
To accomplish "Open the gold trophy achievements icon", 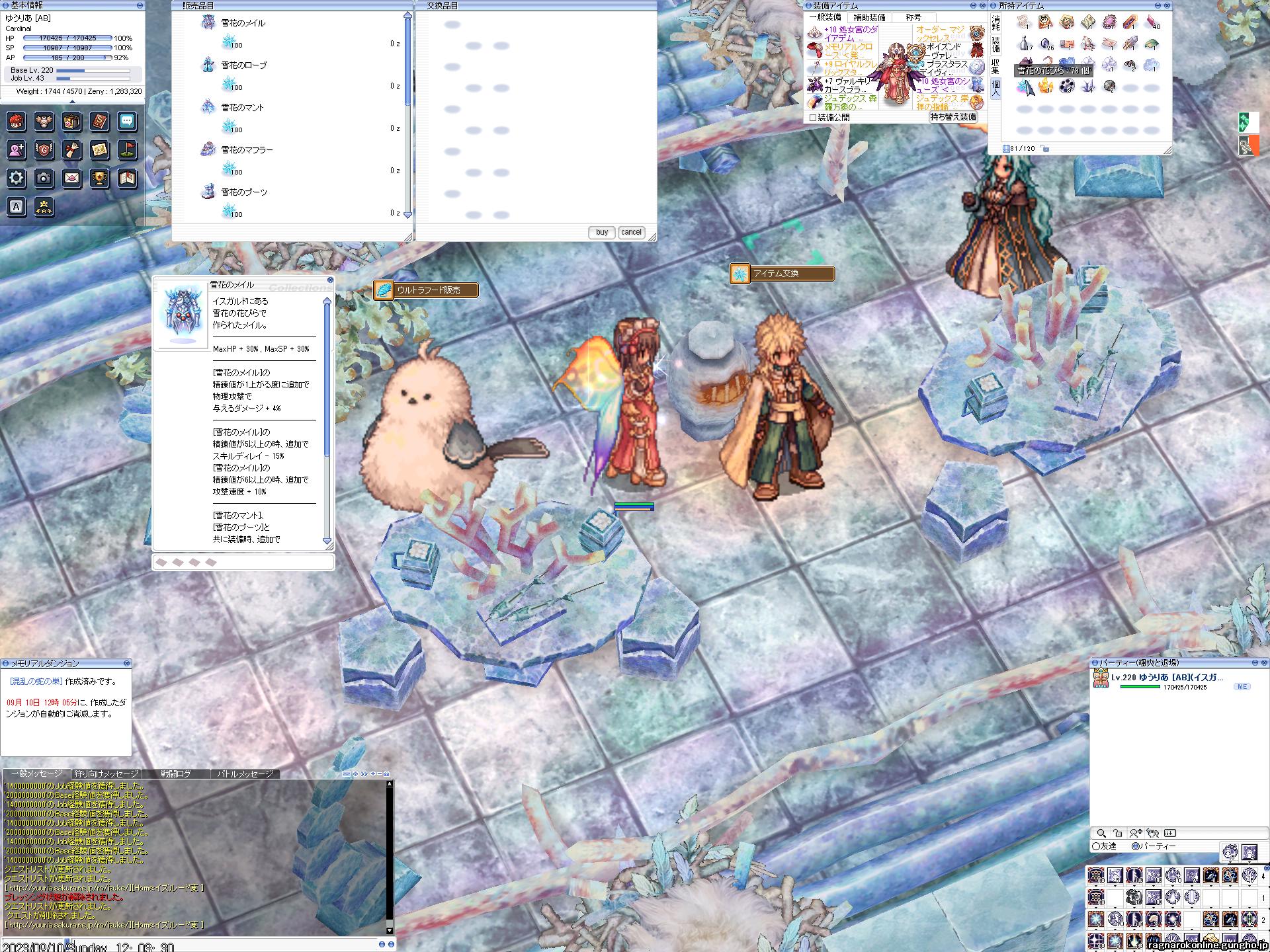I will pyautogui.click(x=100, y=178).
